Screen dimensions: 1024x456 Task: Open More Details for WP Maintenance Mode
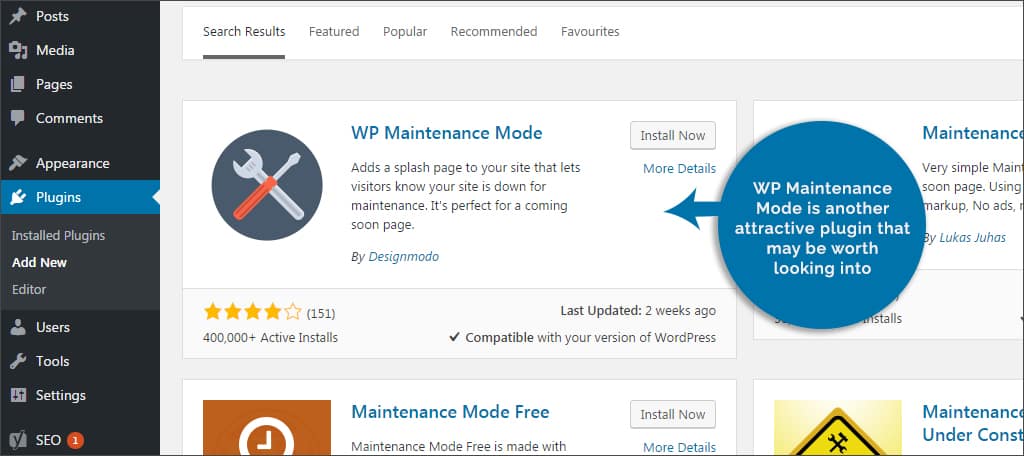coord(679,169)
